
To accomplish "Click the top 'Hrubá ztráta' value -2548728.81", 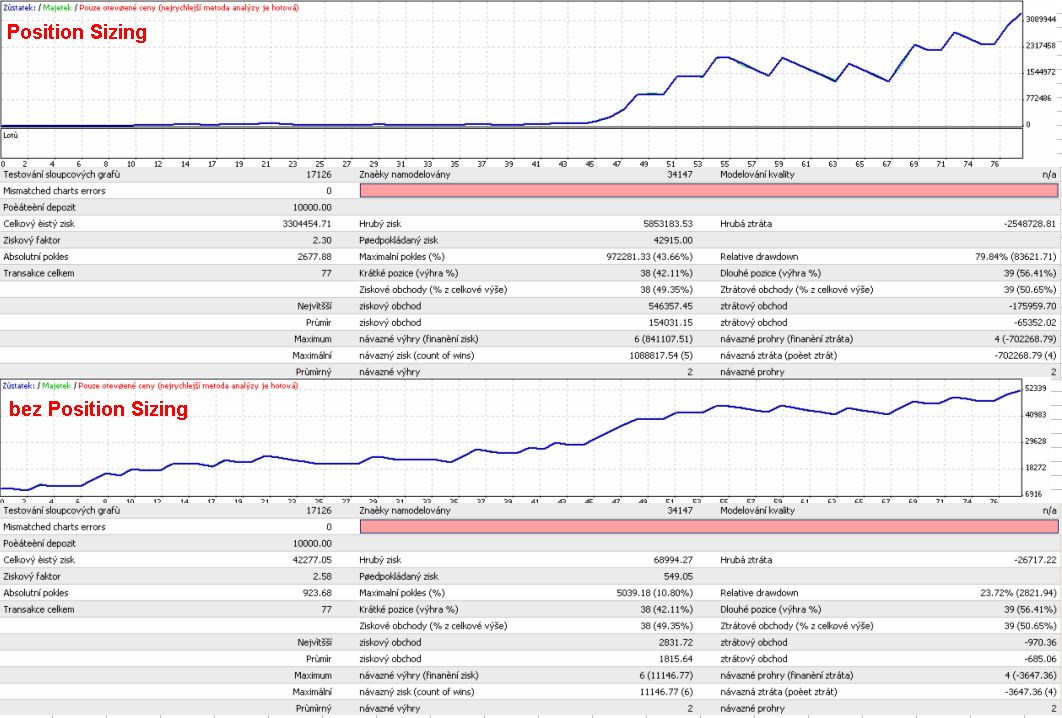I will tap(1029, 224).
